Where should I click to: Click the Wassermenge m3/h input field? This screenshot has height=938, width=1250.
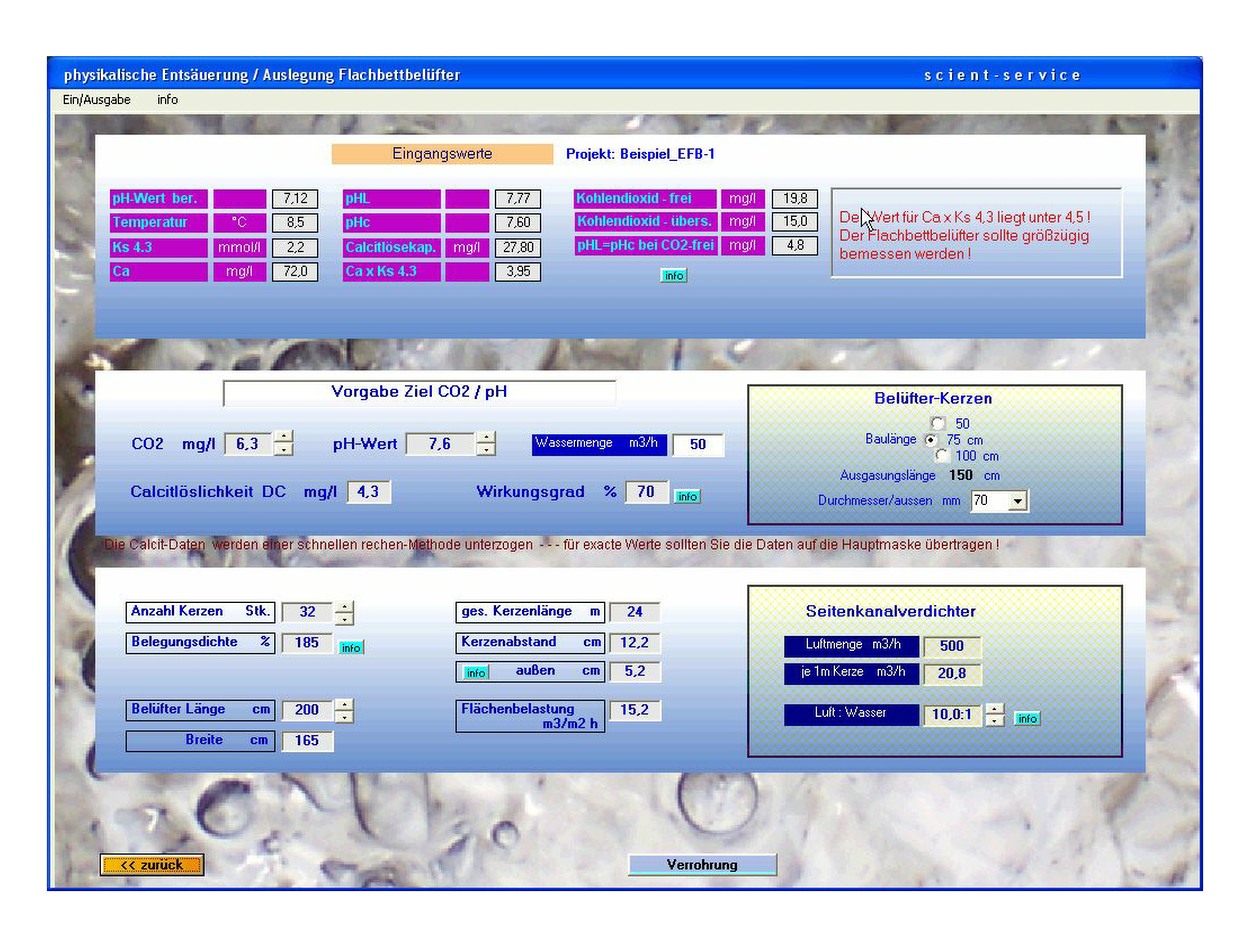click(x=698, y=444)
